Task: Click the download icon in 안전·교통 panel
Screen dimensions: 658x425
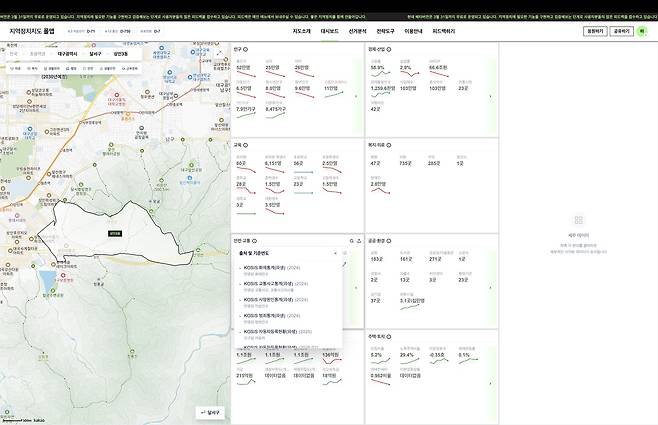Action: pyautogui.click(x=359, y=241)
